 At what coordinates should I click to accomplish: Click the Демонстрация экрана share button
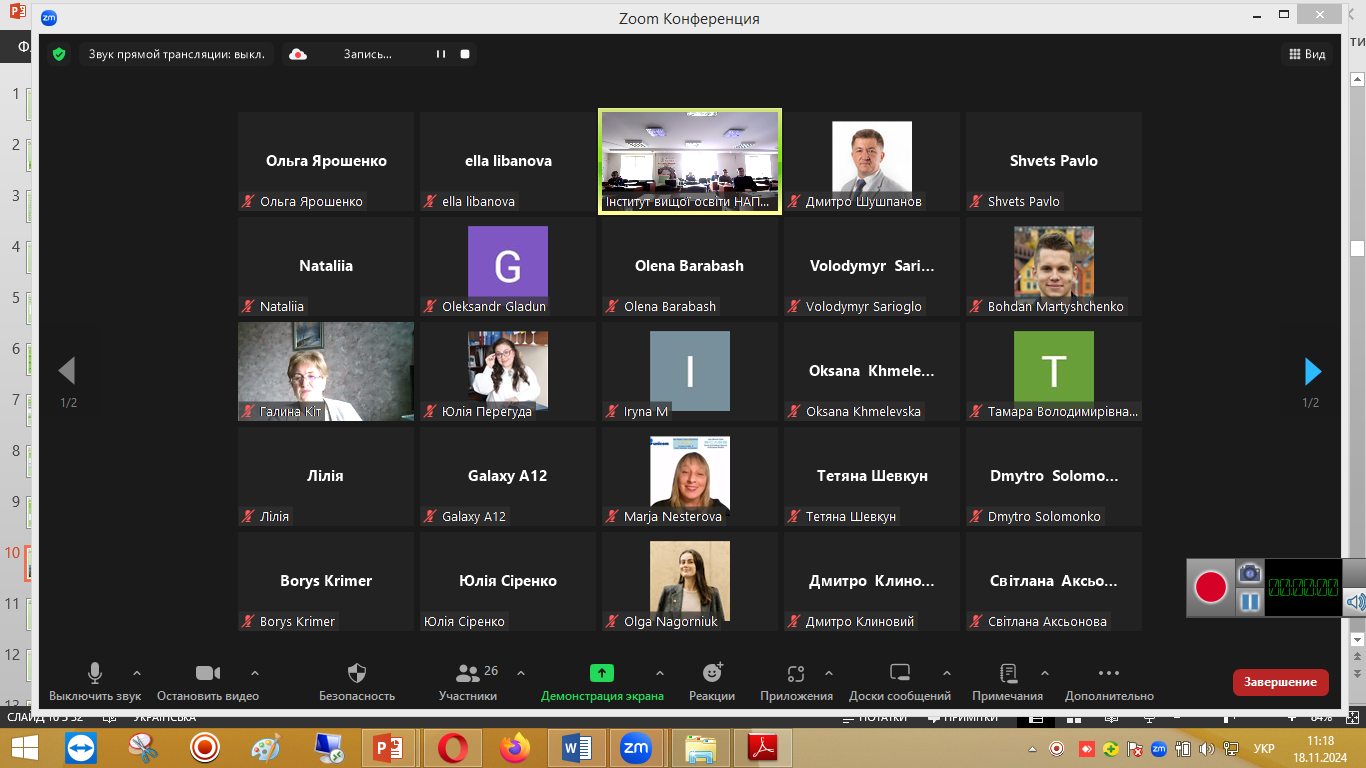602,673
